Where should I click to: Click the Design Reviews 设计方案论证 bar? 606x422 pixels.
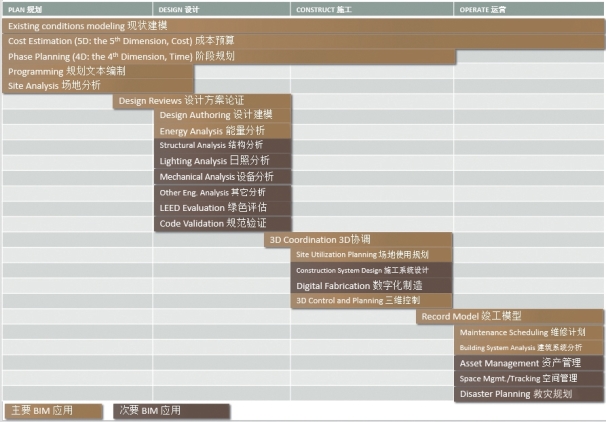[202, 101]
